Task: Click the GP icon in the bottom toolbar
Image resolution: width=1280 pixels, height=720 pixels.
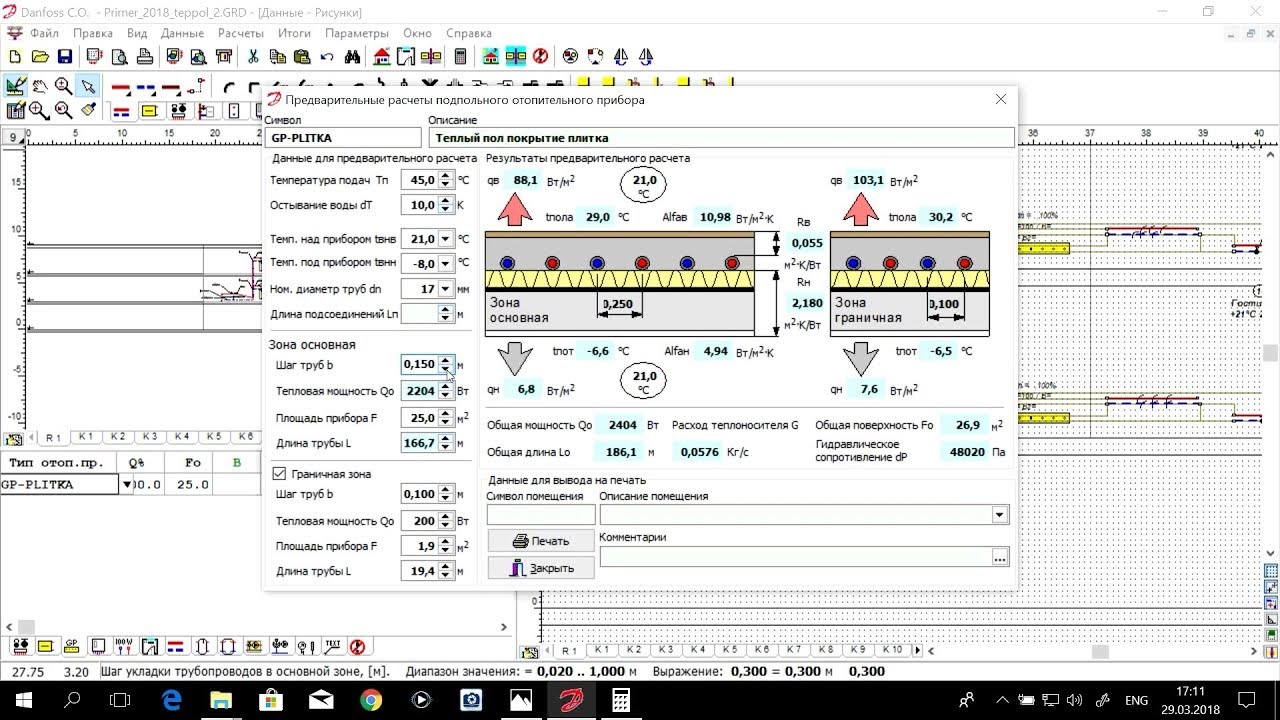Action: (x=72, y=646)
